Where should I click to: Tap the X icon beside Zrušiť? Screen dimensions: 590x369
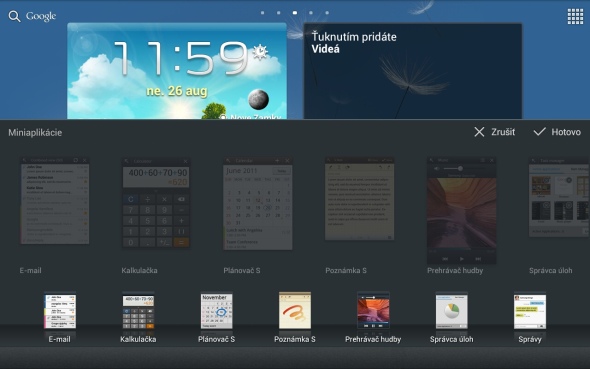coord(479,132)
